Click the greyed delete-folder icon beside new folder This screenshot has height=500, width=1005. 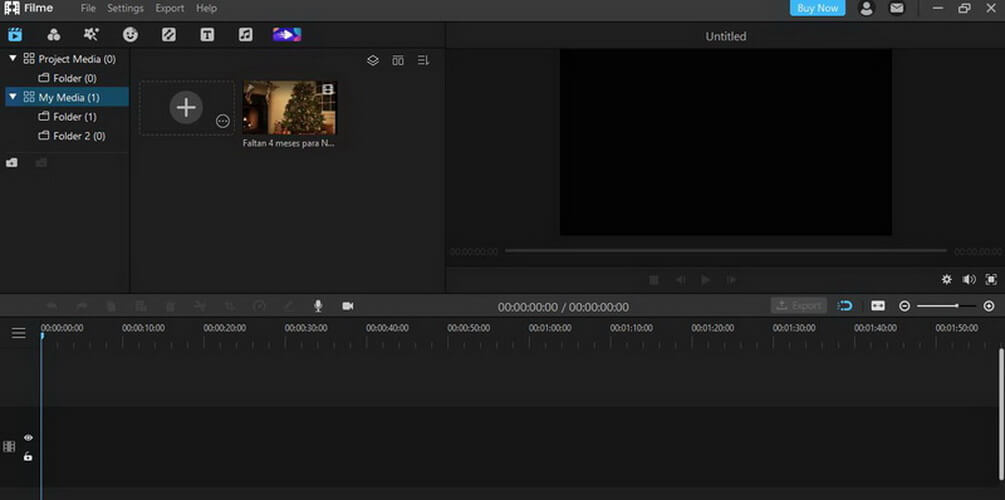point(42,163)
